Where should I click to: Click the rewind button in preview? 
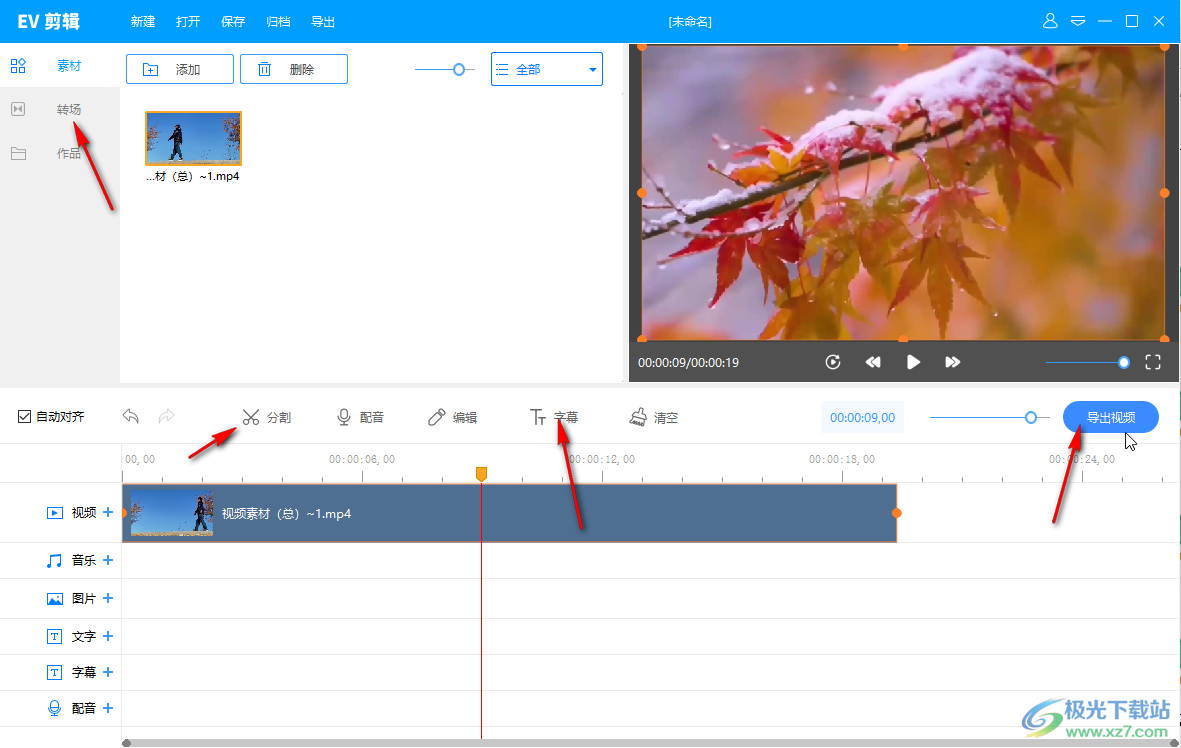pyautogui.click(x=873, y=362)
